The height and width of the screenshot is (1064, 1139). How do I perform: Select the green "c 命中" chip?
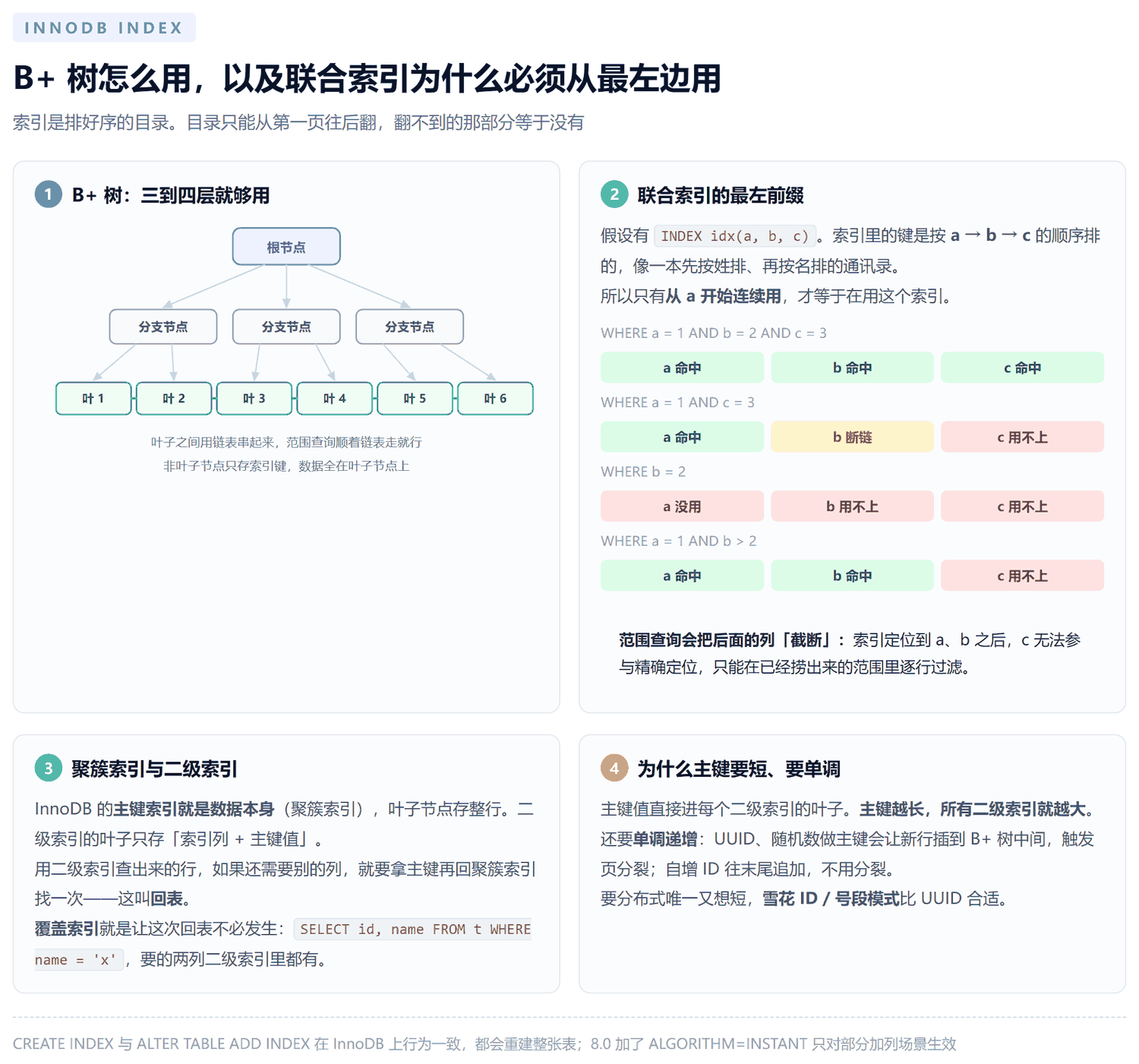pos(1022,368)
